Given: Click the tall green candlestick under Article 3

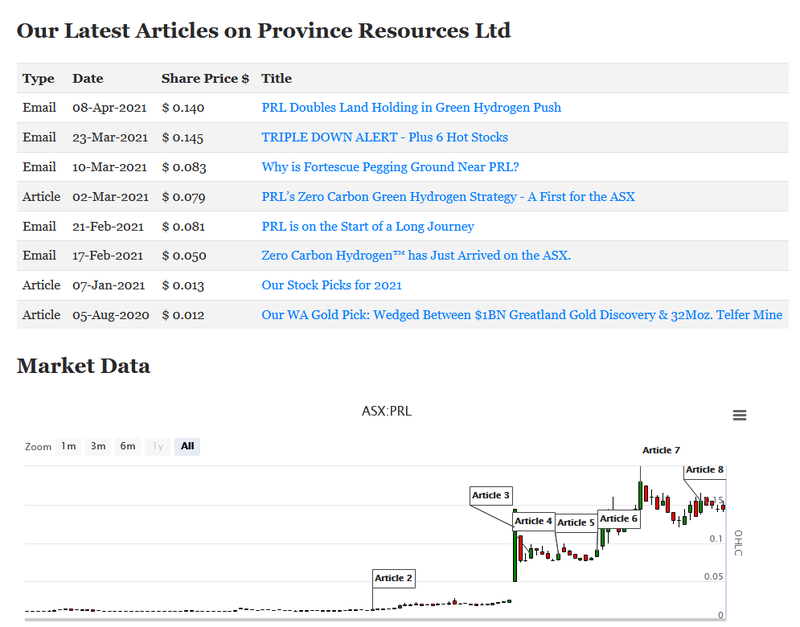Looking at the screenshot, I should tap(515, 545).
